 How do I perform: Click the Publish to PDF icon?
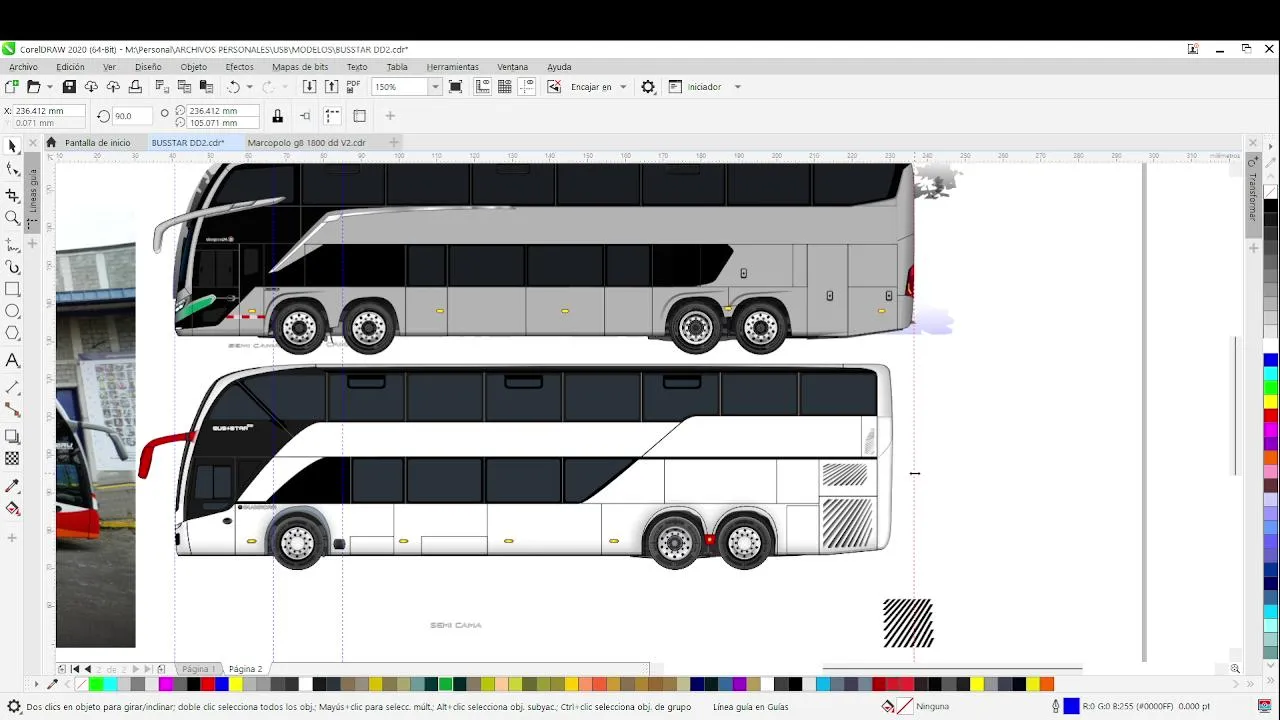(353, 87)
